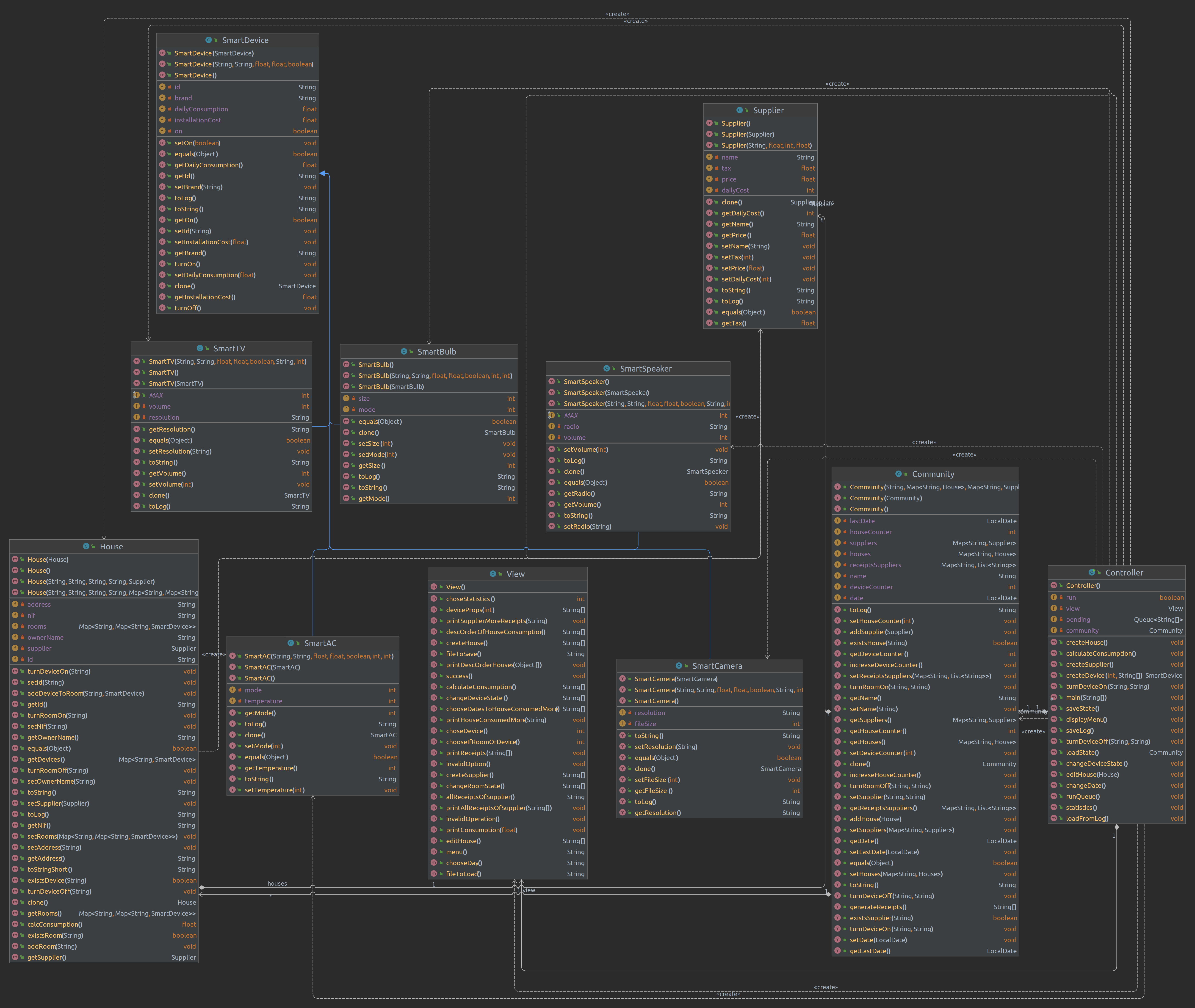Click the field icon next to temperature in SmartAC

tap(232, 701)
